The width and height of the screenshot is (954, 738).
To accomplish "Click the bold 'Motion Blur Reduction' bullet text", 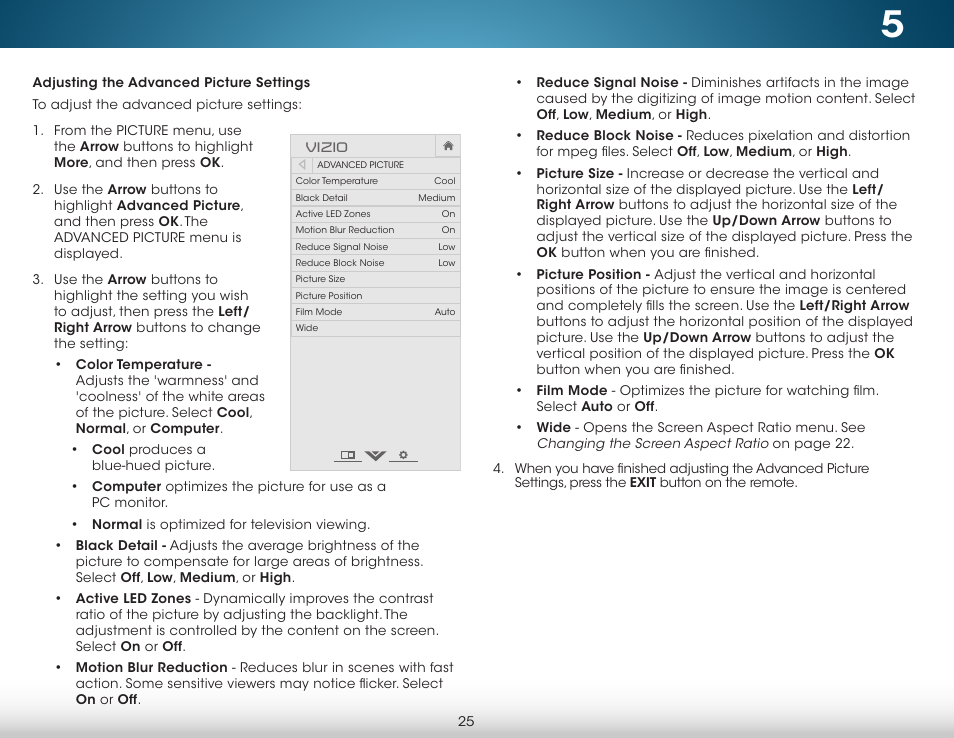I will (x=151, y=667).
